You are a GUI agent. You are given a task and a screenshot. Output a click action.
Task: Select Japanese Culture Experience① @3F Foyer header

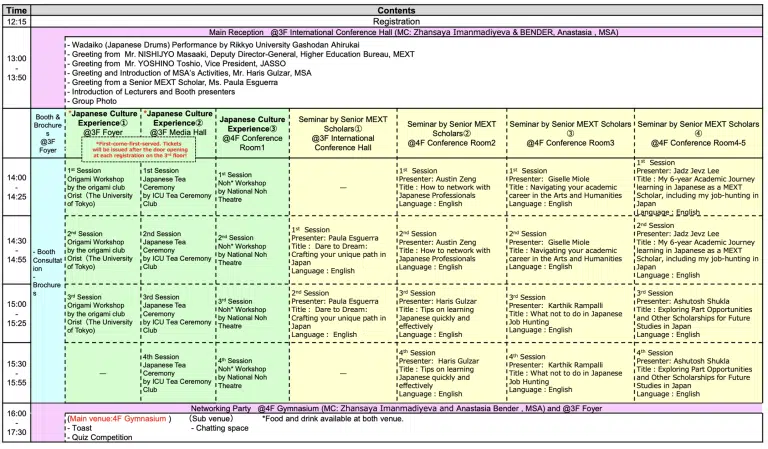(103, 123)
